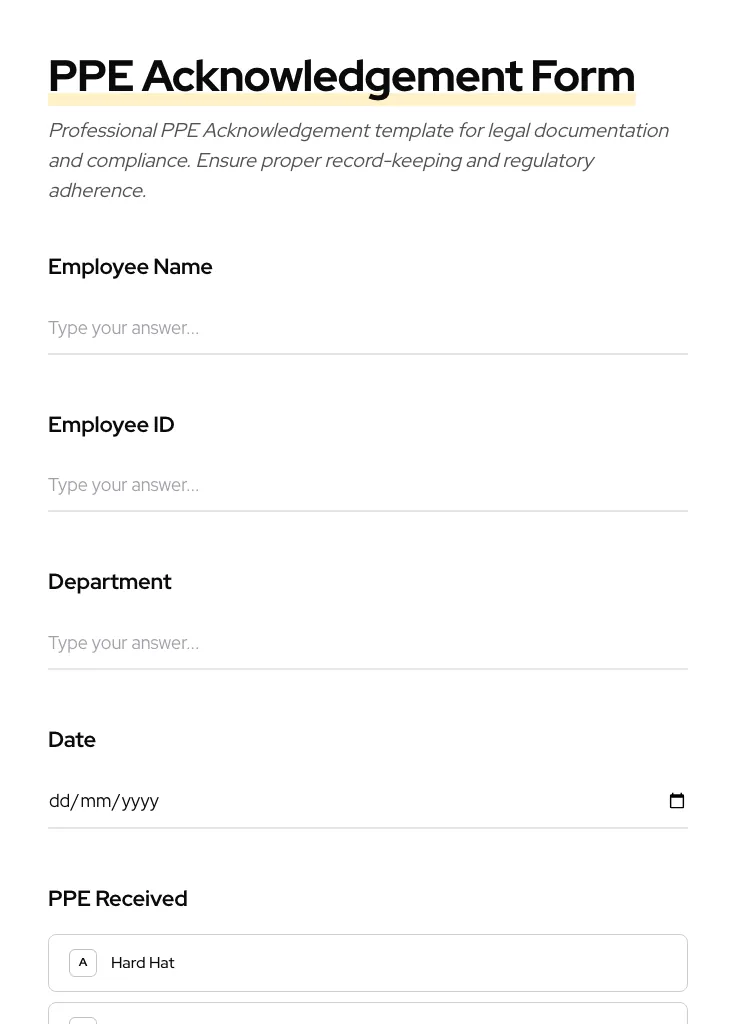This screenshot has height=1024, width=736.
Task: Click the Department heading
Action: coord(110,581)
